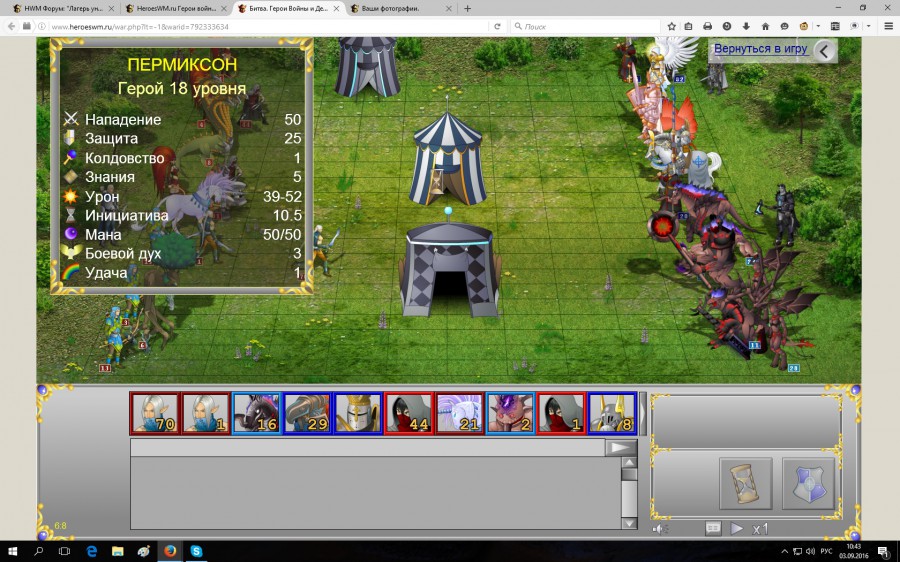Viewport: 900px width, 562px height.
Task: Open the chat smiley icon in toolbar
Action: 784,26
